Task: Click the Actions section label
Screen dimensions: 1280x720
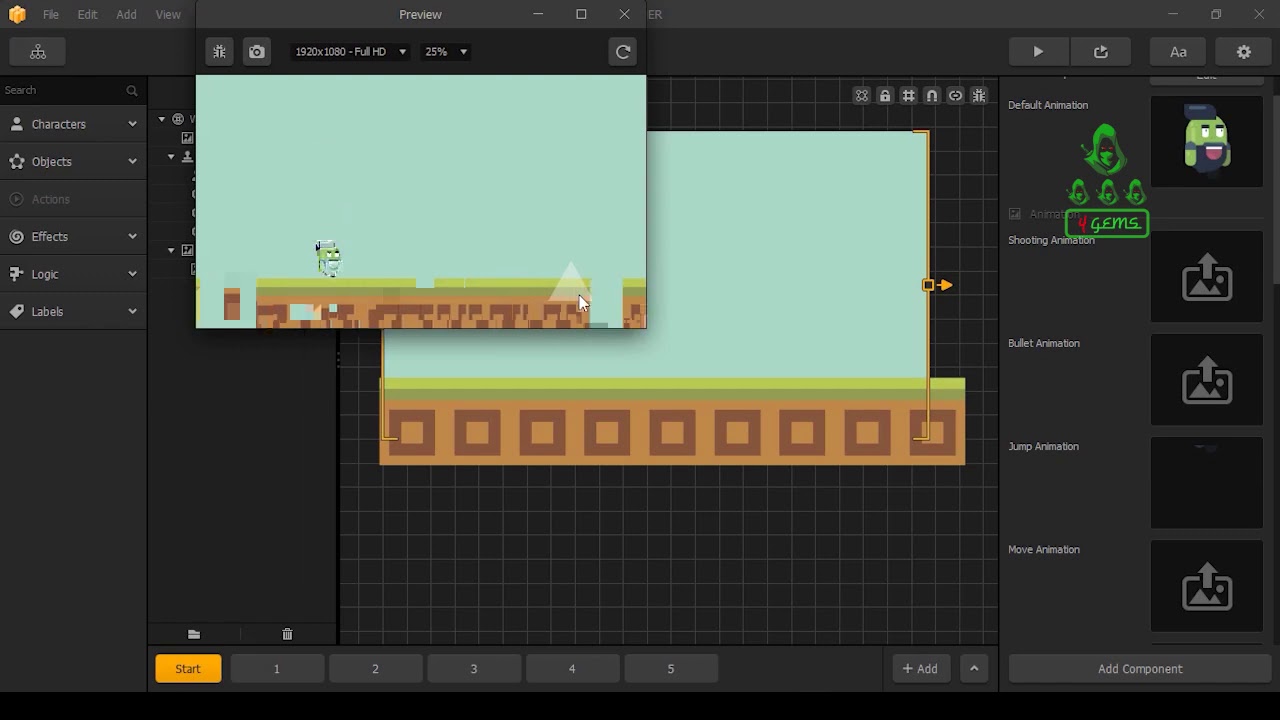Action: pos(51,199)
